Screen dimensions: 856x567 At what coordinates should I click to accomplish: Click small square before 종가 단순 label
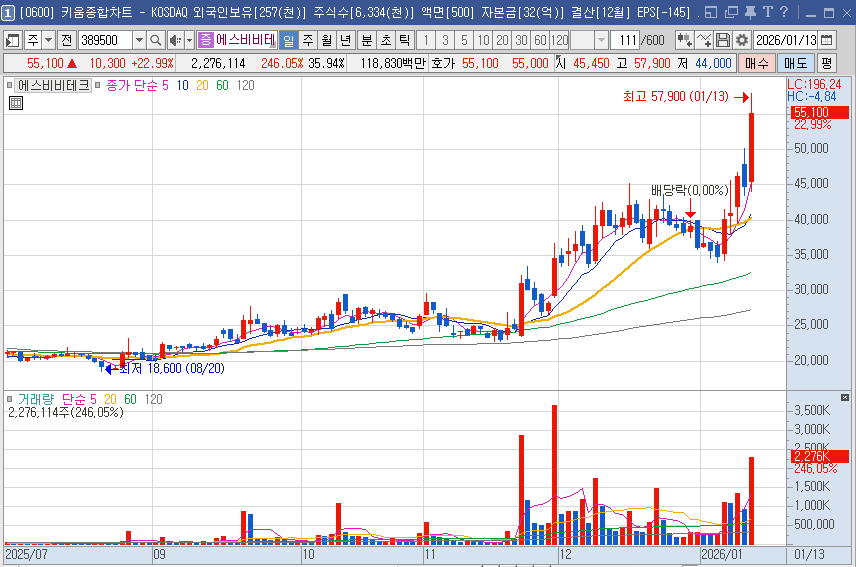click(x=98, y=85)
